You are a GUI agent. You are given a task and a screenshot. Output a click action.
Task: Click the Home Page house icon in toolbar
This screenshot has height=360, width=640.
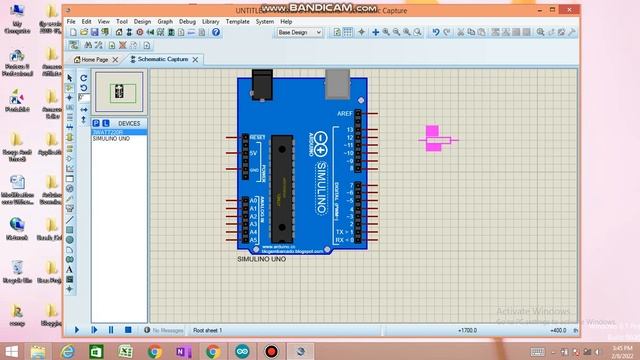pyautogui.click(x=119, y=32)
